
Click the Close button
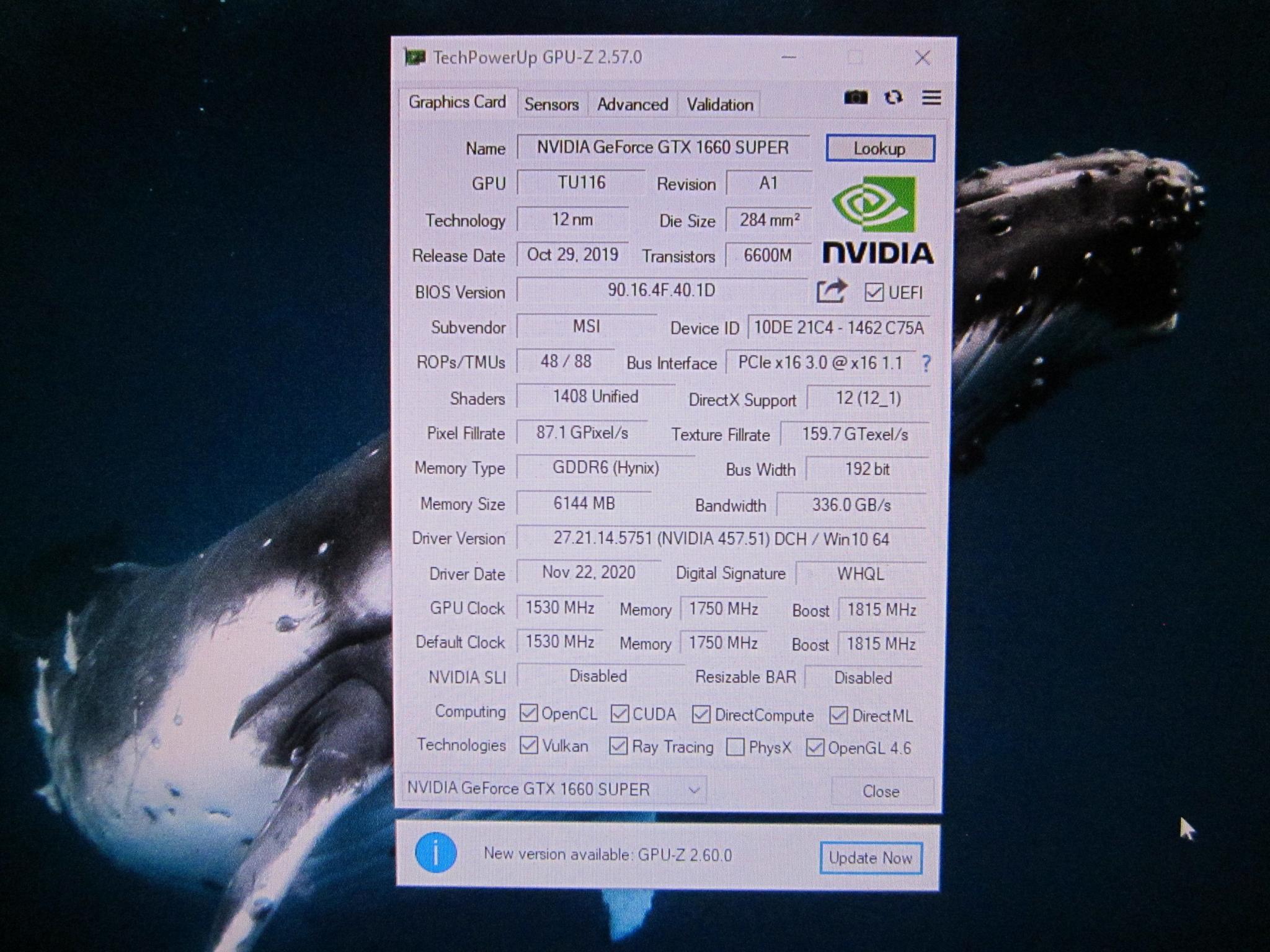(x=881, y=791)
